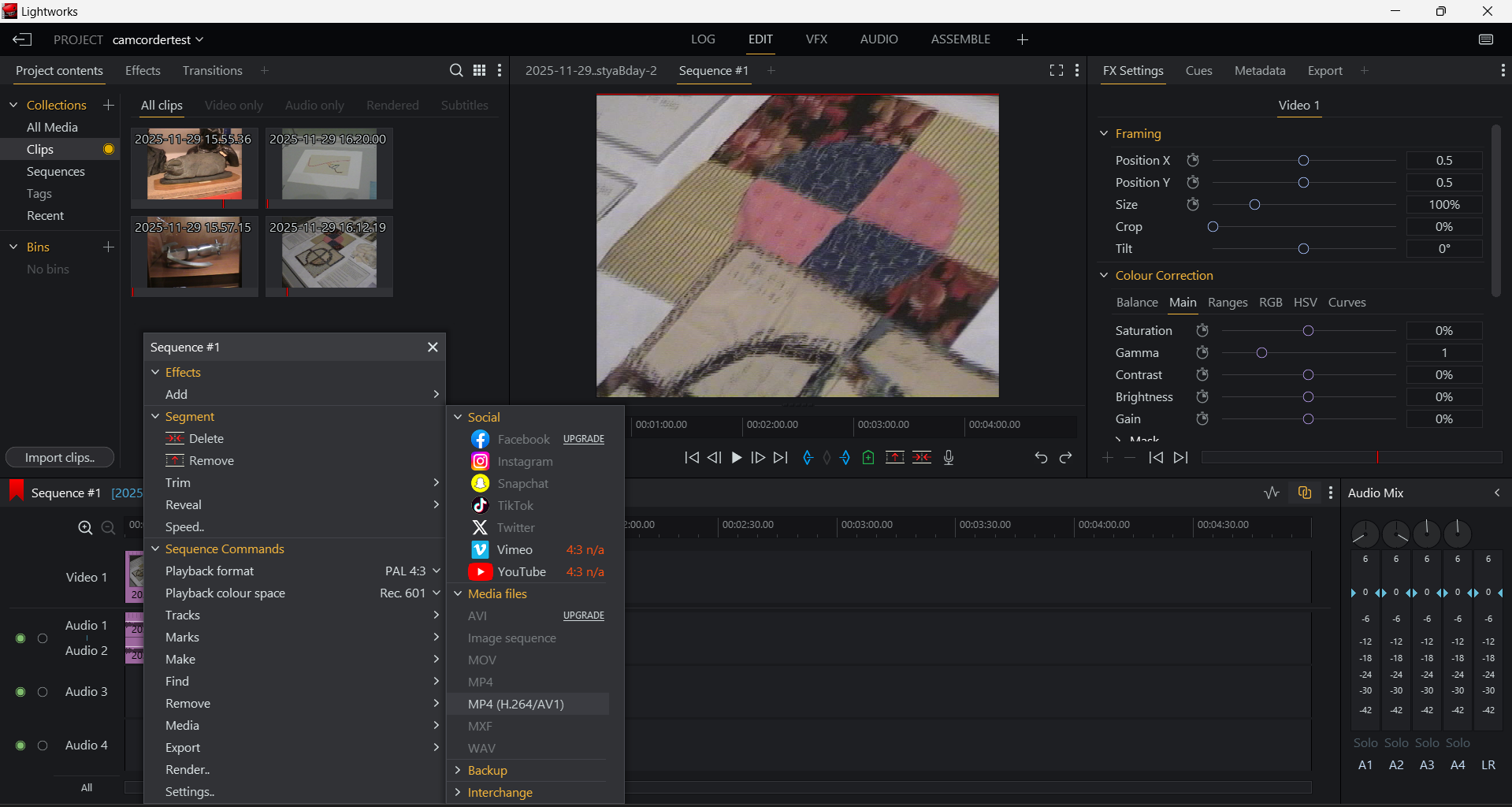Collapse the Framing section in FX Settings
This screenshot has height=807, width=1512.
coord(1104,134)
